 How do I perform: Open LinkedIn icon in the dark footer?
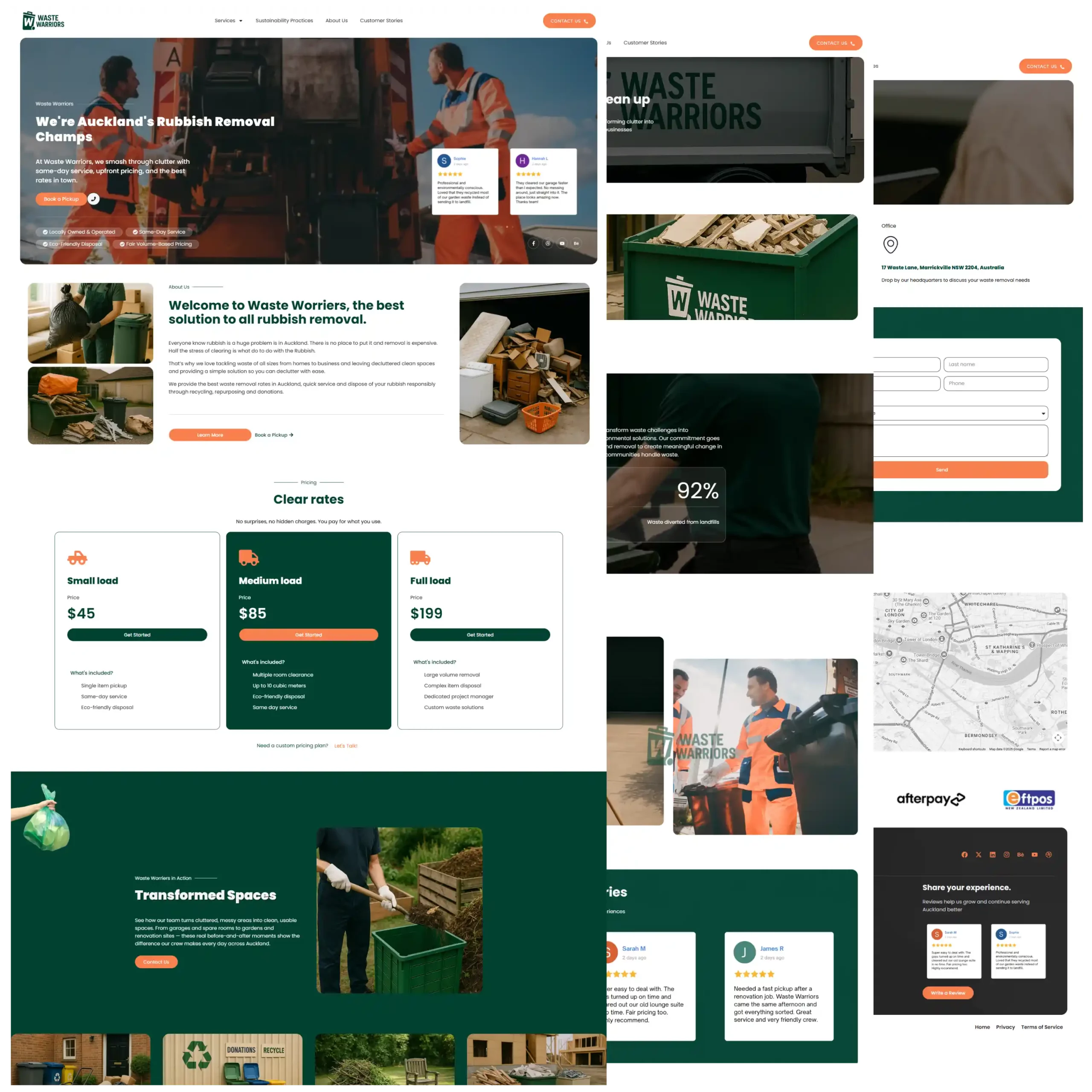pyautogui.click(x=993, y=854)
